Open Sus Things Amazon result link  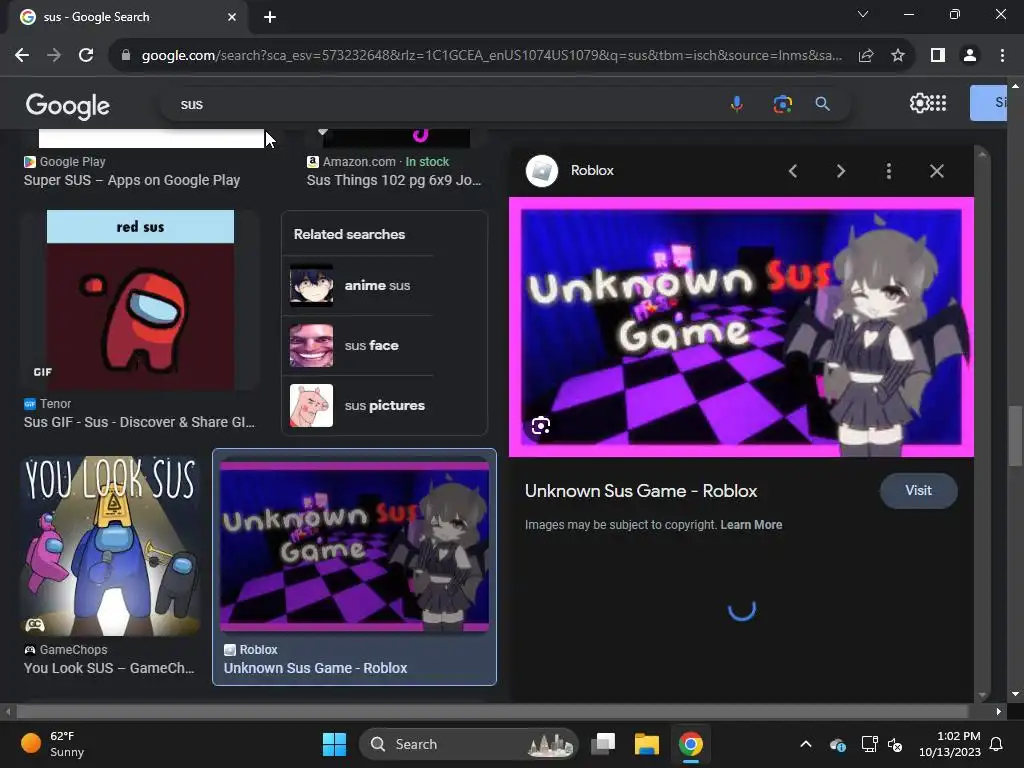[x=394, y=180]
